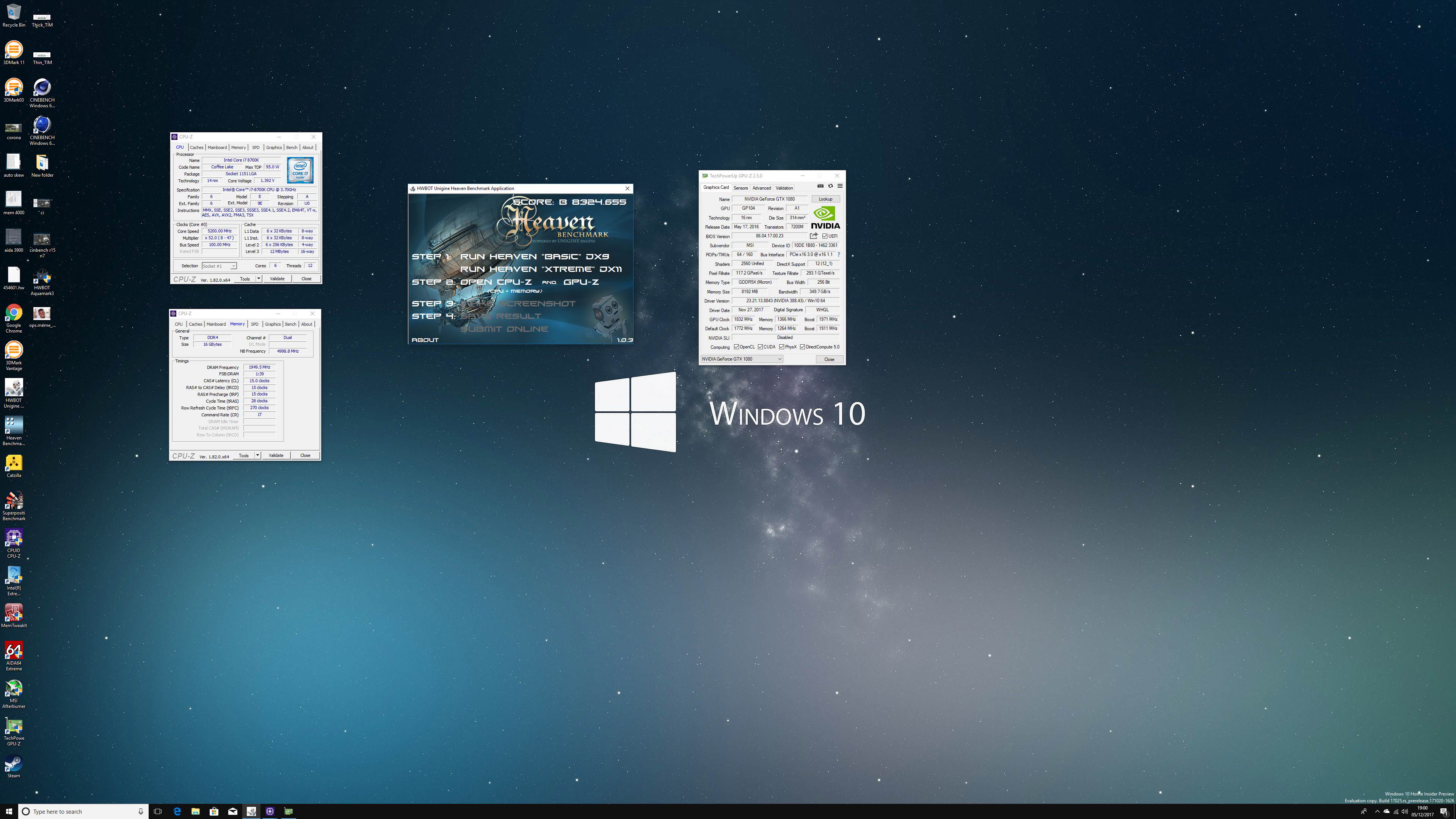
Task: Open the GPU selection dropdown in GPU-Z
Action: pyautogui.click(x=742, y=359)
